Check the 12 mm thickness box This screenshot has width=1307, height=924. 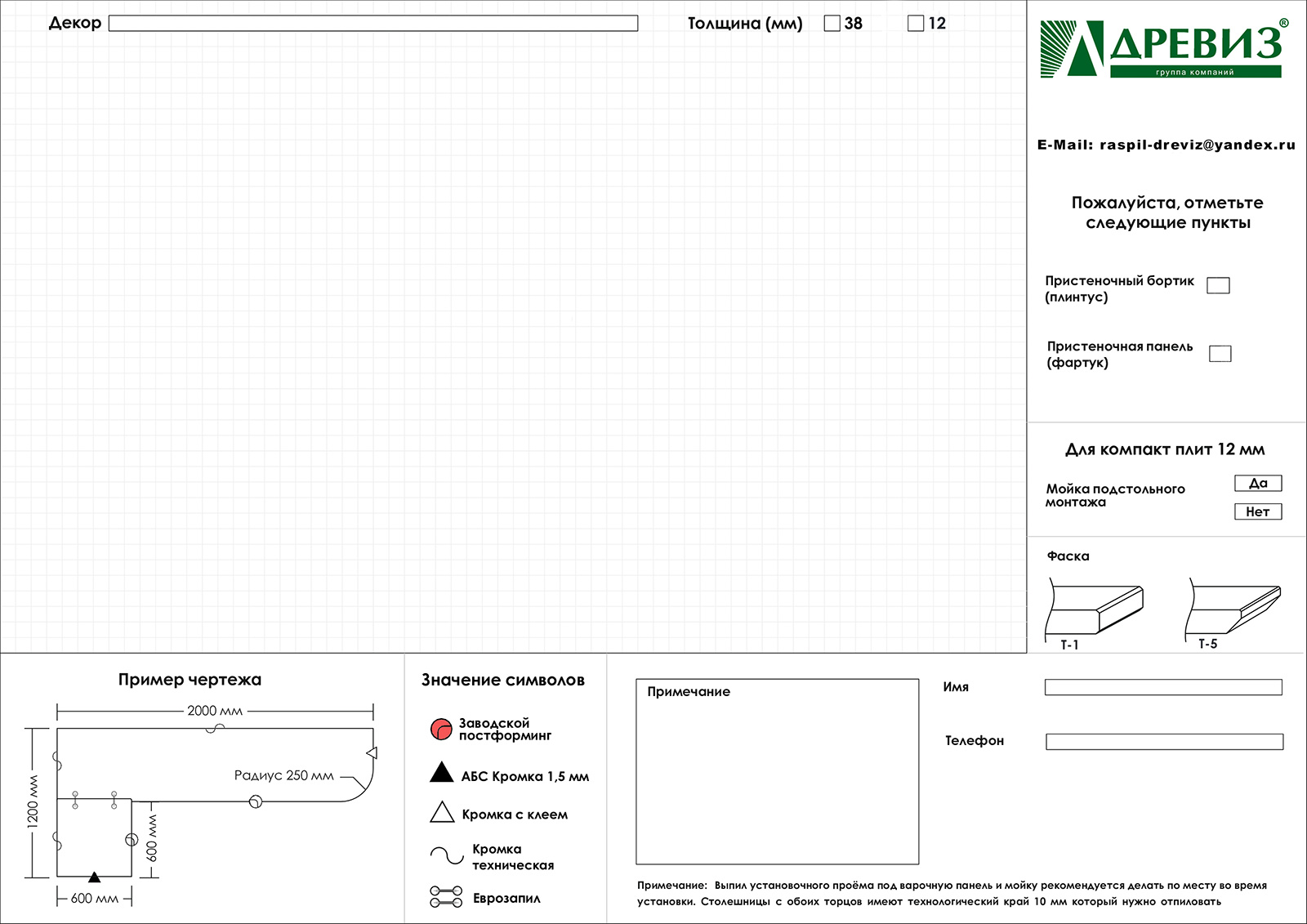click(x=916, y=24)
